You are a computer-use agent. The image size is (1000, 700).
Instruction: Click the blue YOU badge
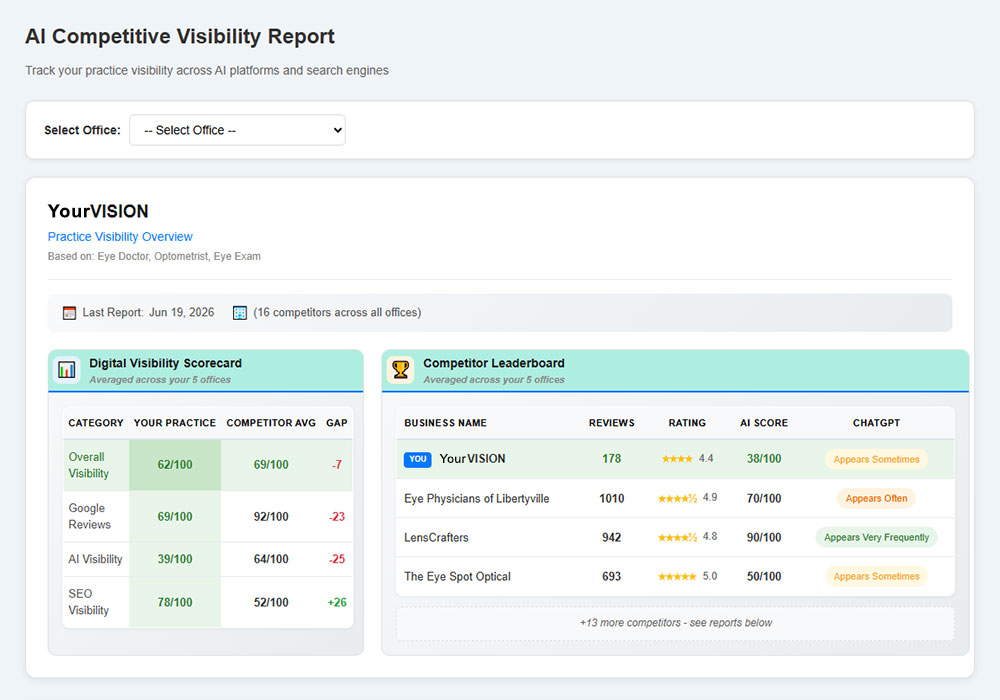(x=418, y=459)
